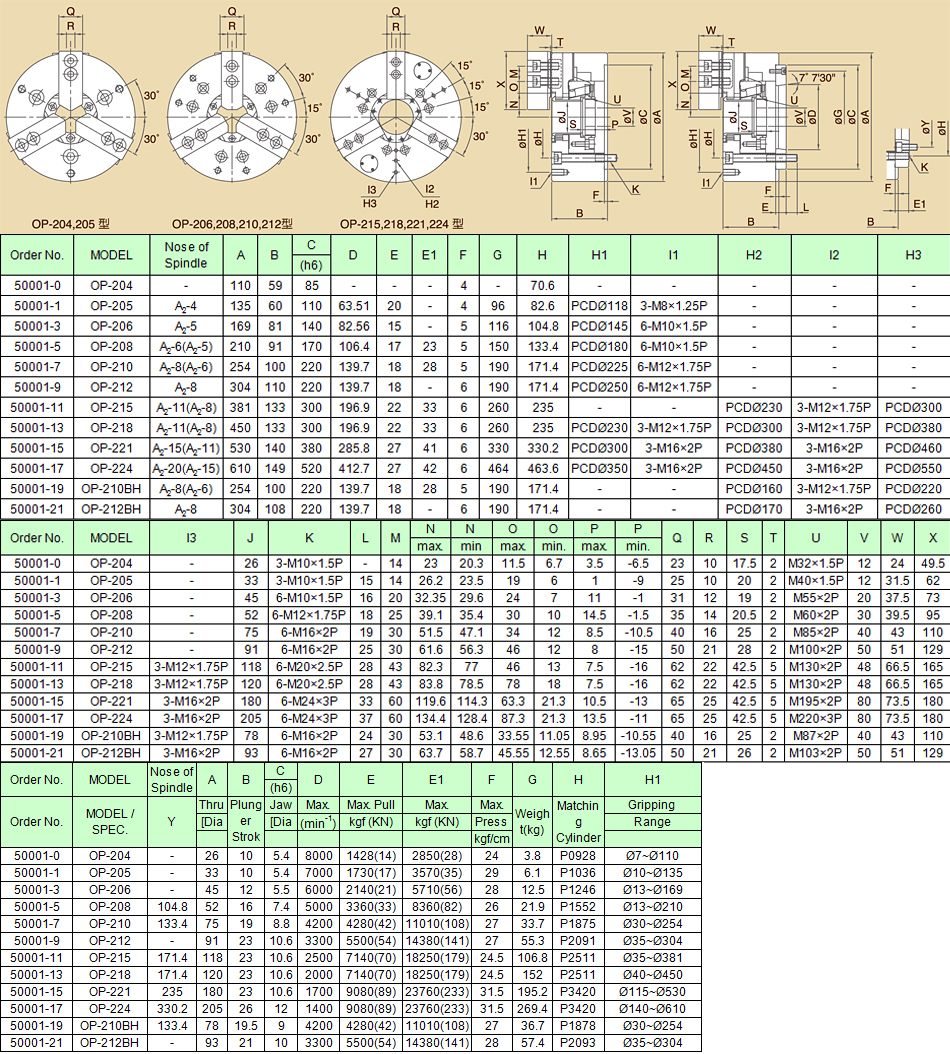The height and width of the screenshot is (1054, 950).
Task: Select the 8360(82) cell
Action: [x=436, y=906]
